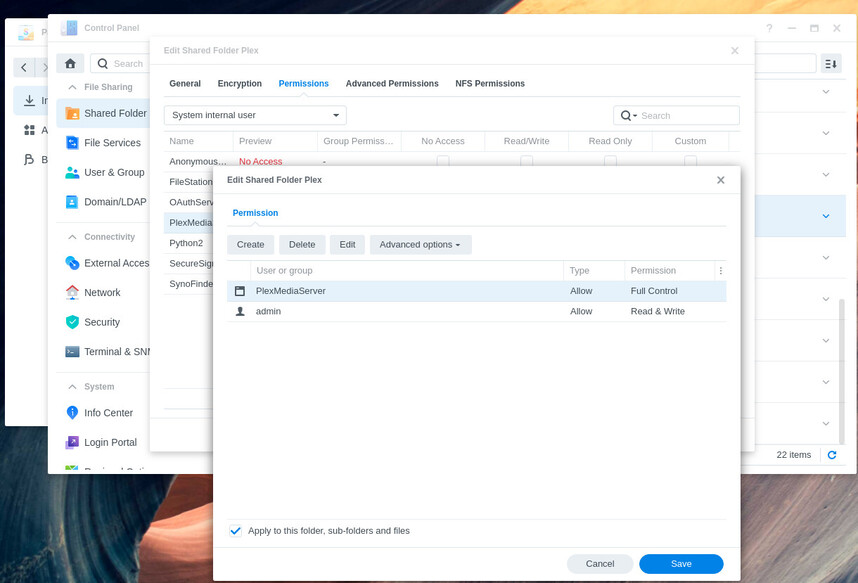Image resolution: width=858 pixels, height=583 pixels.
Task: Open Domain/LDAP settings
Action: click(x=103, y=202)
